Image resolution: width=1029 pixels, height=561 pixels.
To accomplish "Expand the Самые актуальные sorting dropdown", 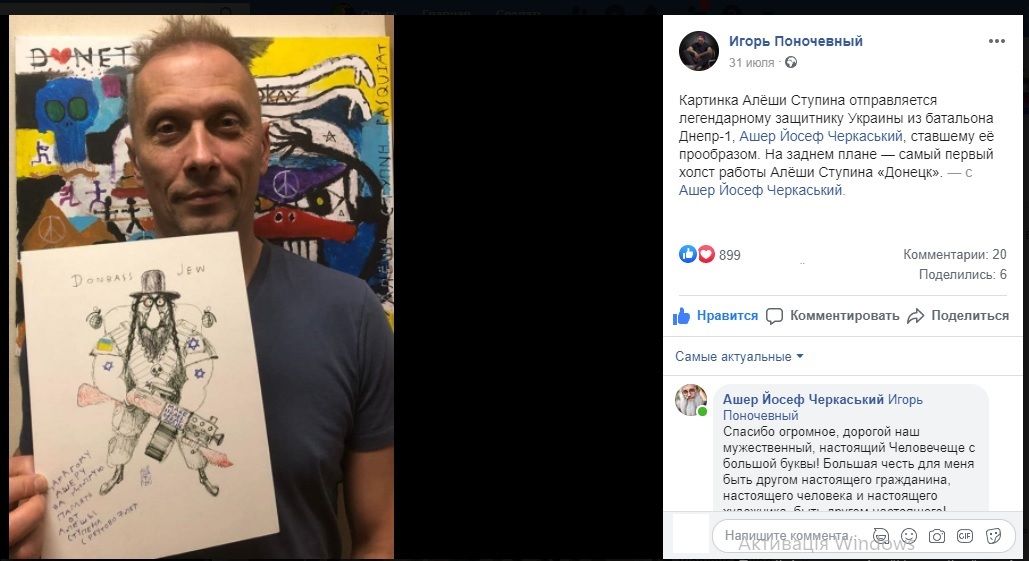I will coord(739,356).
